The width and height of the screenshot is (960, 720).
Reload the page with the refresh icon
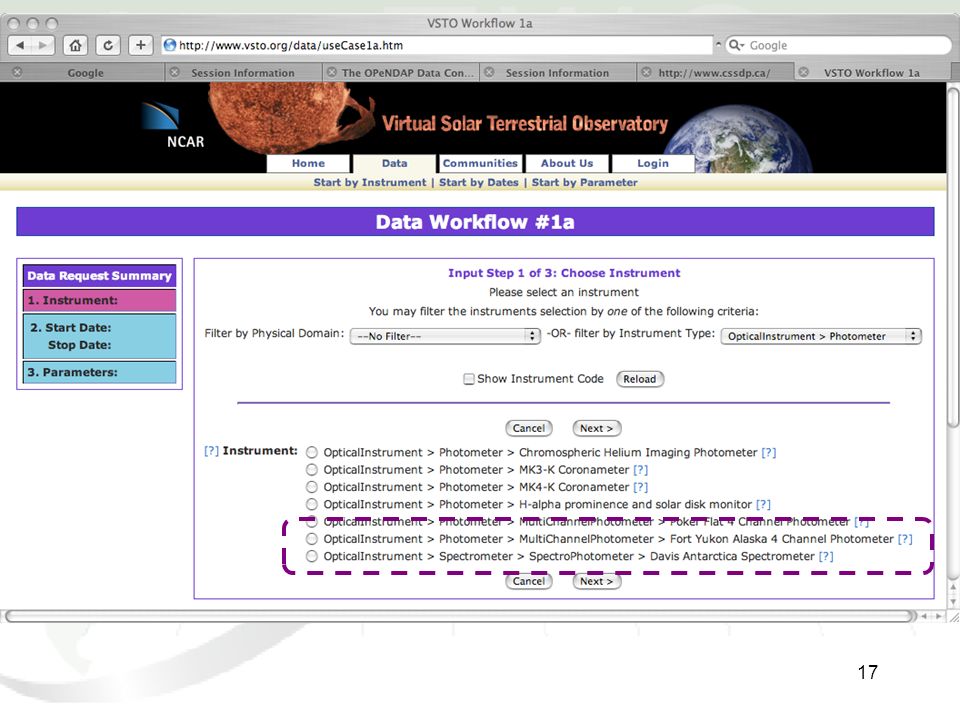(108, 45)
